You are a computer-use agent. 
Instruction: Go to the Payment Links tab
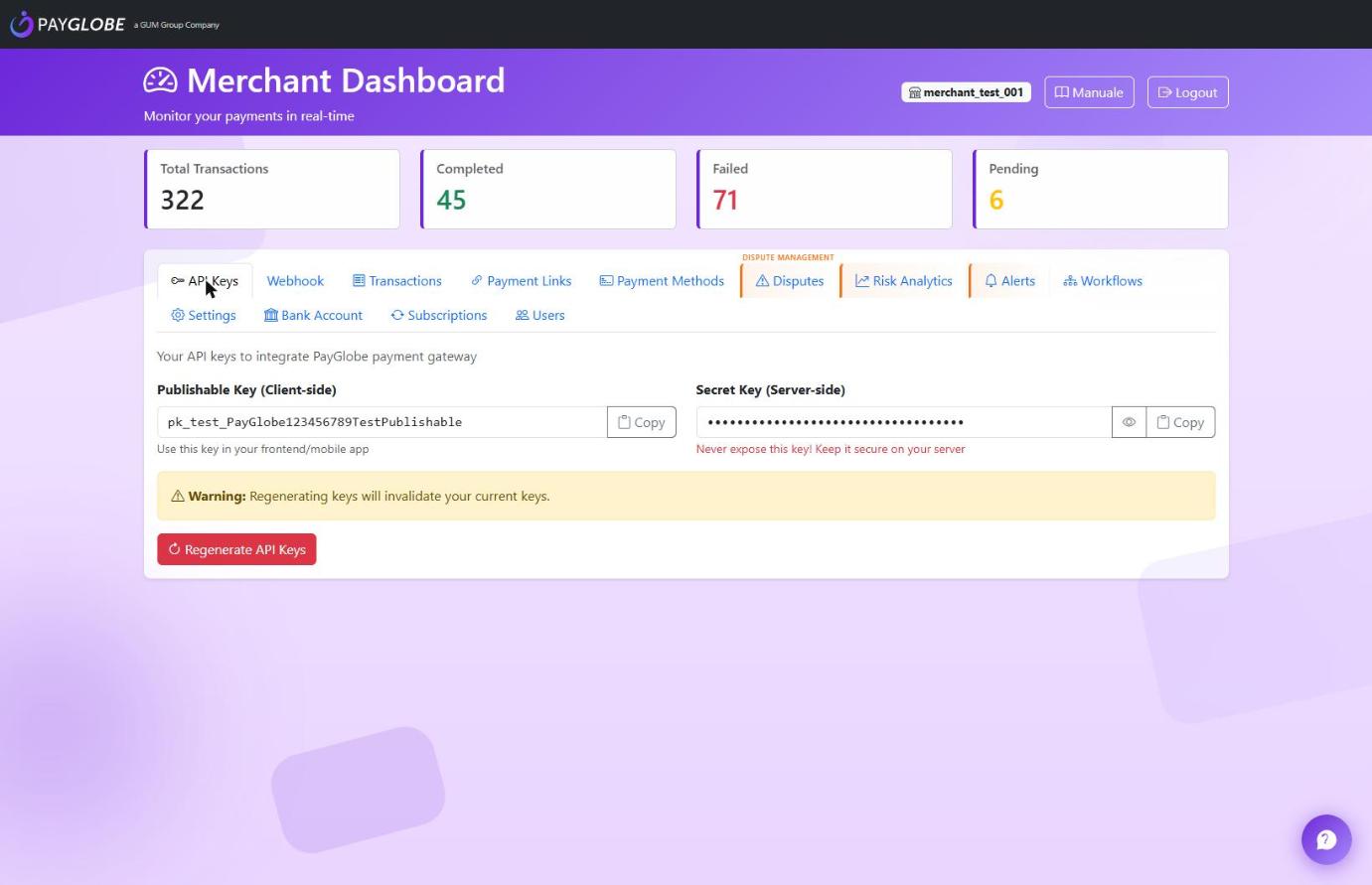click(521, 281)
